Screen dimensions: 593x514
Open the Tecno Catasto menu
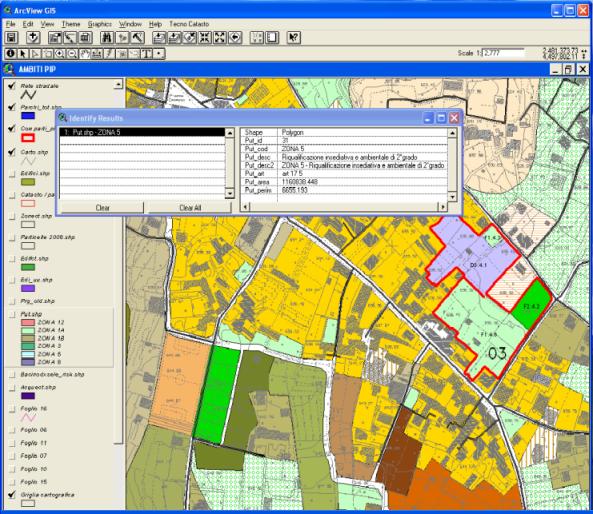pos(189,24)
